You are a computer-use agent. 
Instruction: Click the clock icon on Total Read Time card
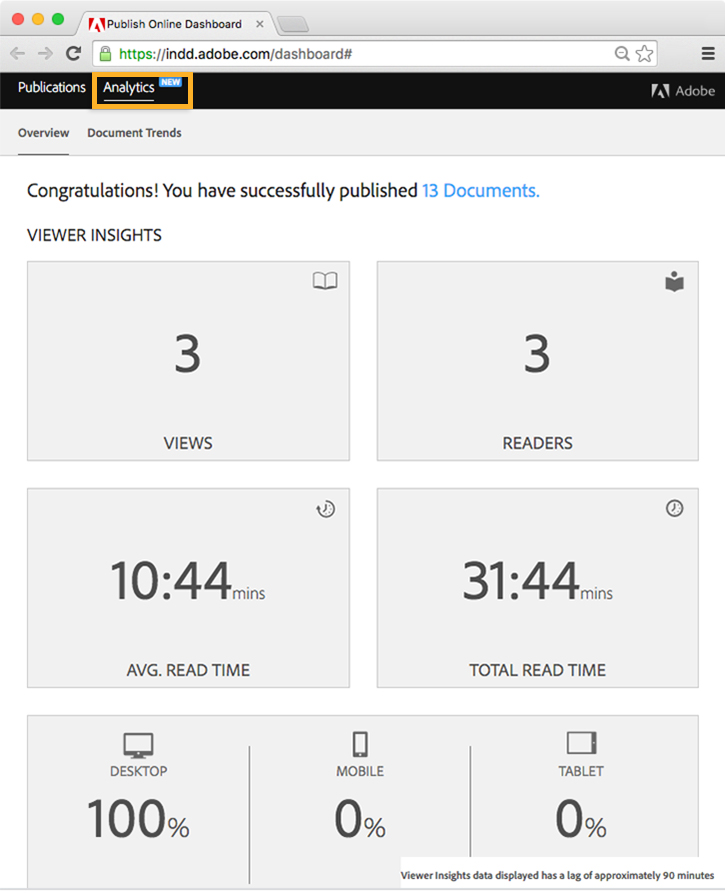[675, 509]
